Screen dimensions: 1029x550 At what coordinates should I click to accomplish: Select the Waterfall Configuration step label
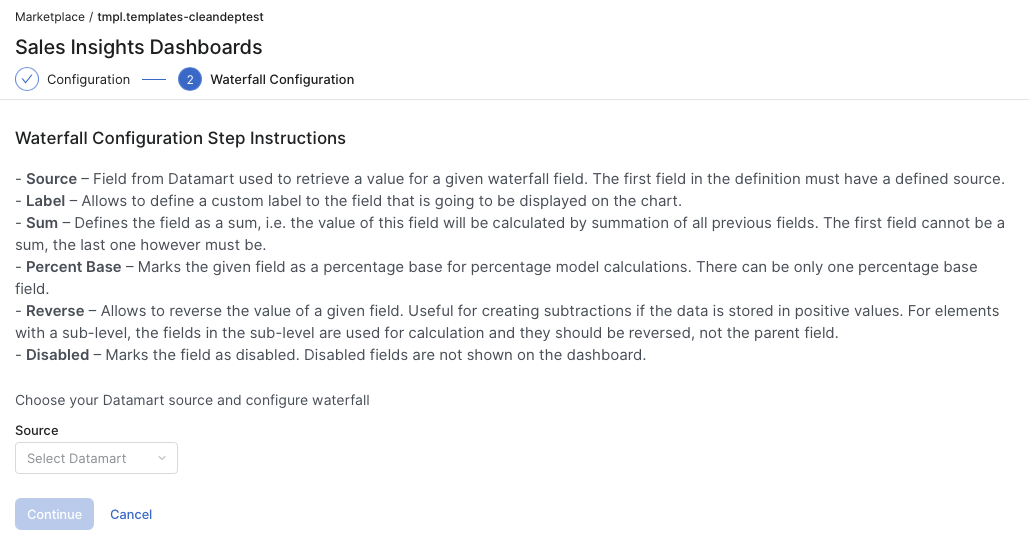click(282, 79)
